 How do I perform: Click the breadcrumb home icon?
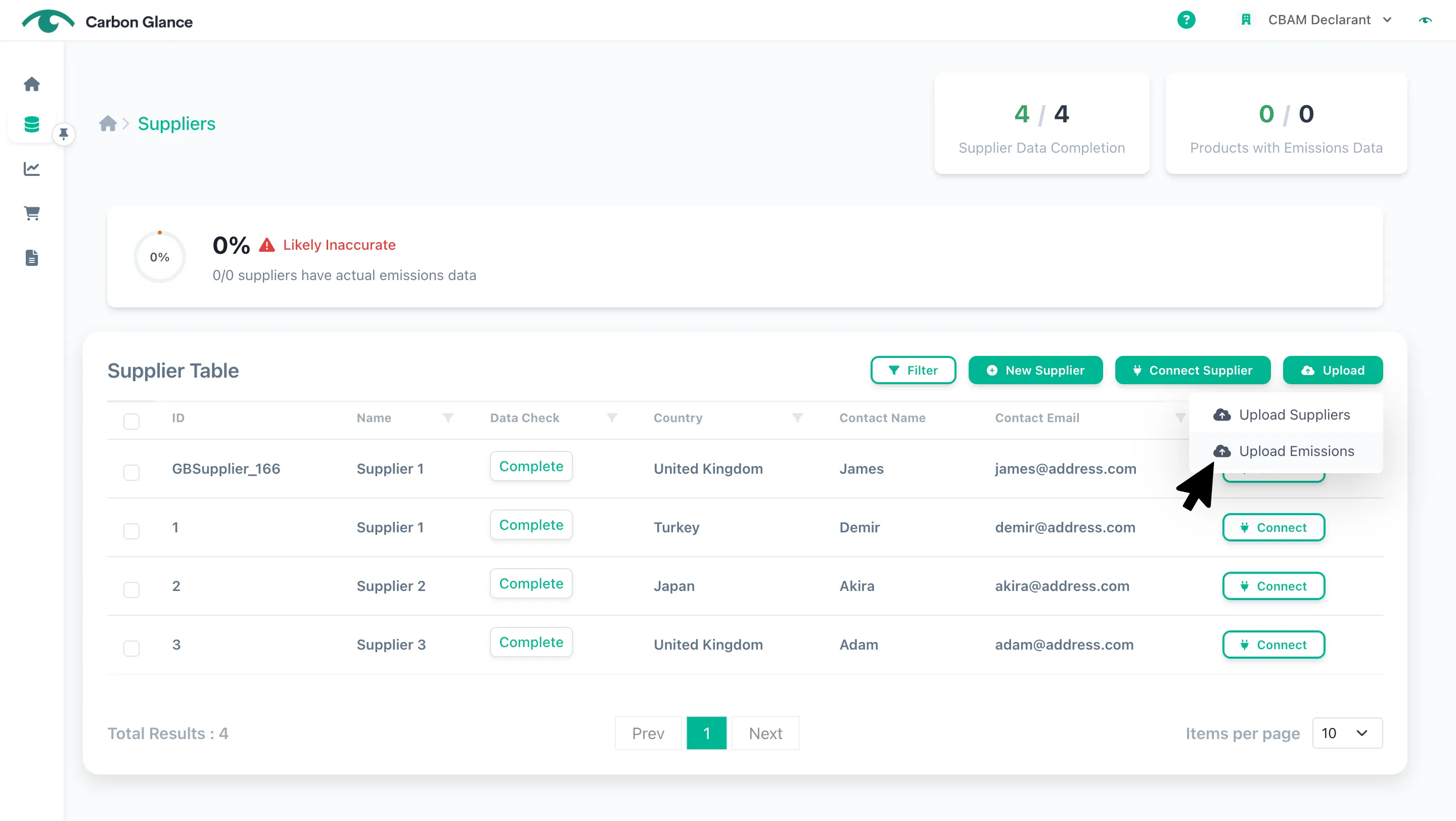point(107,123)
